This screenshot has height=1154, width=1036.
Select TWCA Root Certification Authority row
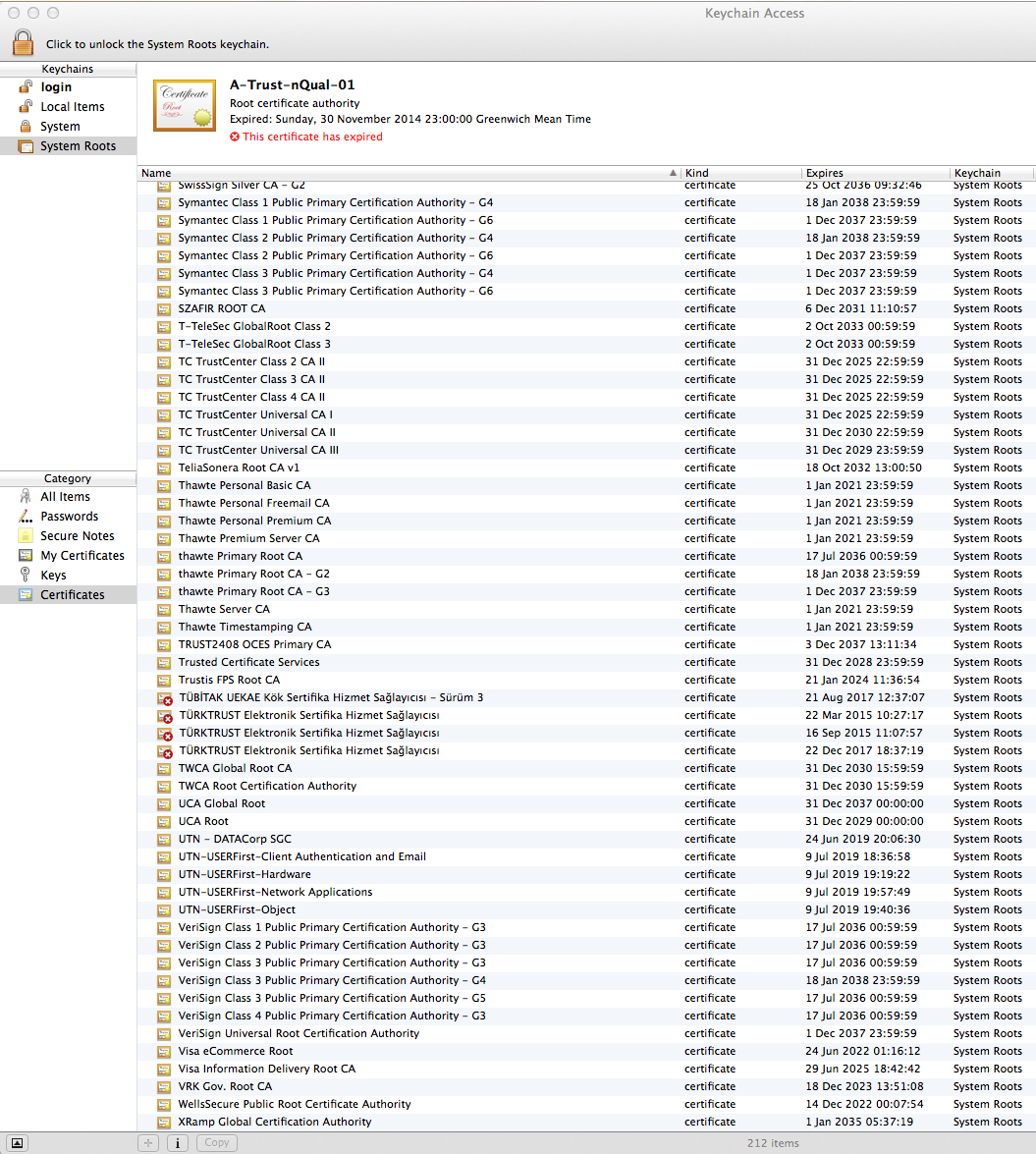pos(585,786)
